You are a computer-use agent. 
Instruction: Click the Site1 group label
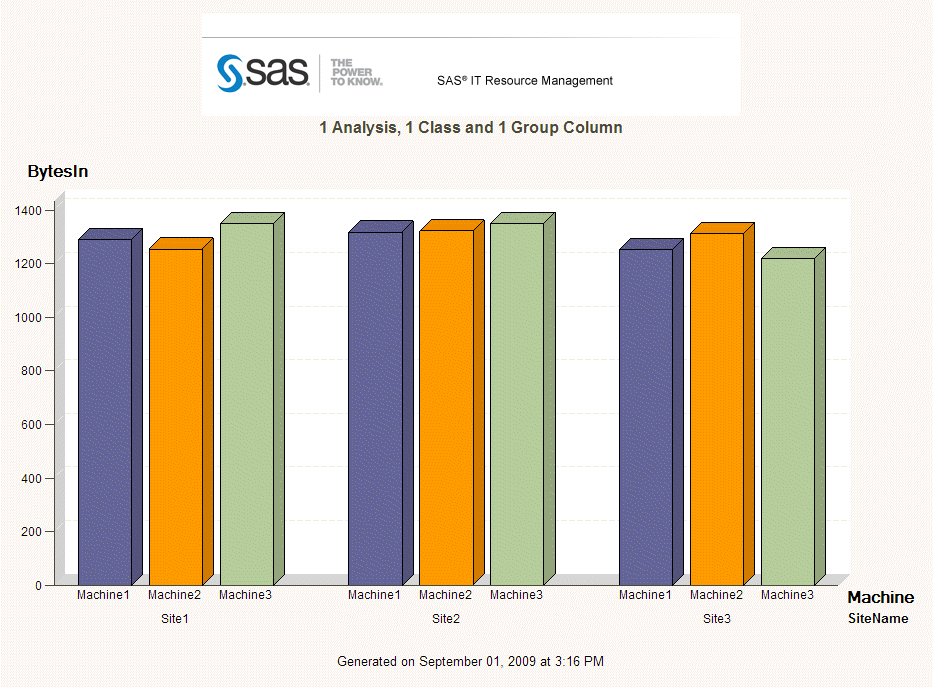[x=175, y=619]
